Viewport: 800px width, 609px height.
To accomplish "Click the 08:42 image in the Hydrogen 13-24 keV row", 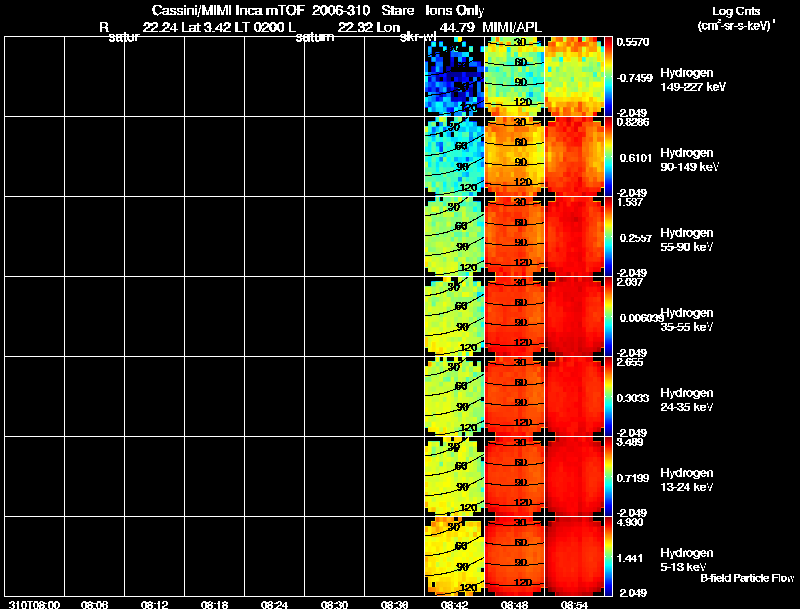I will click(x=454, y=477).
